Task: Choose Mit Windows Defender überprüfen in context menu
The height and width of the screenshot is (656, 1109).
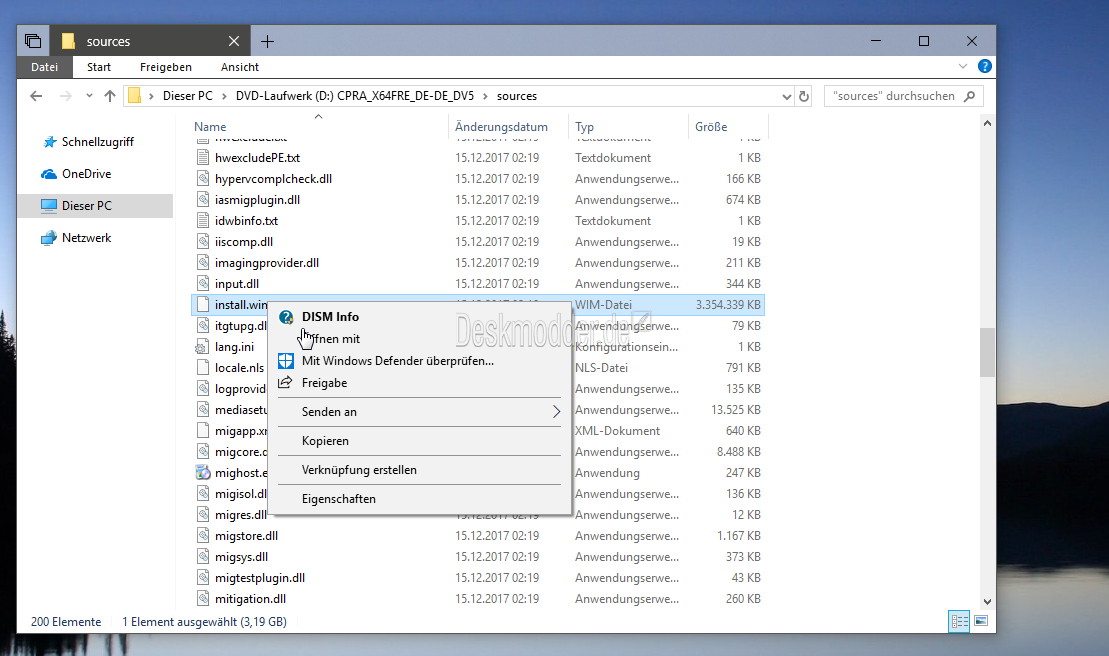Action: coord(420,361)
